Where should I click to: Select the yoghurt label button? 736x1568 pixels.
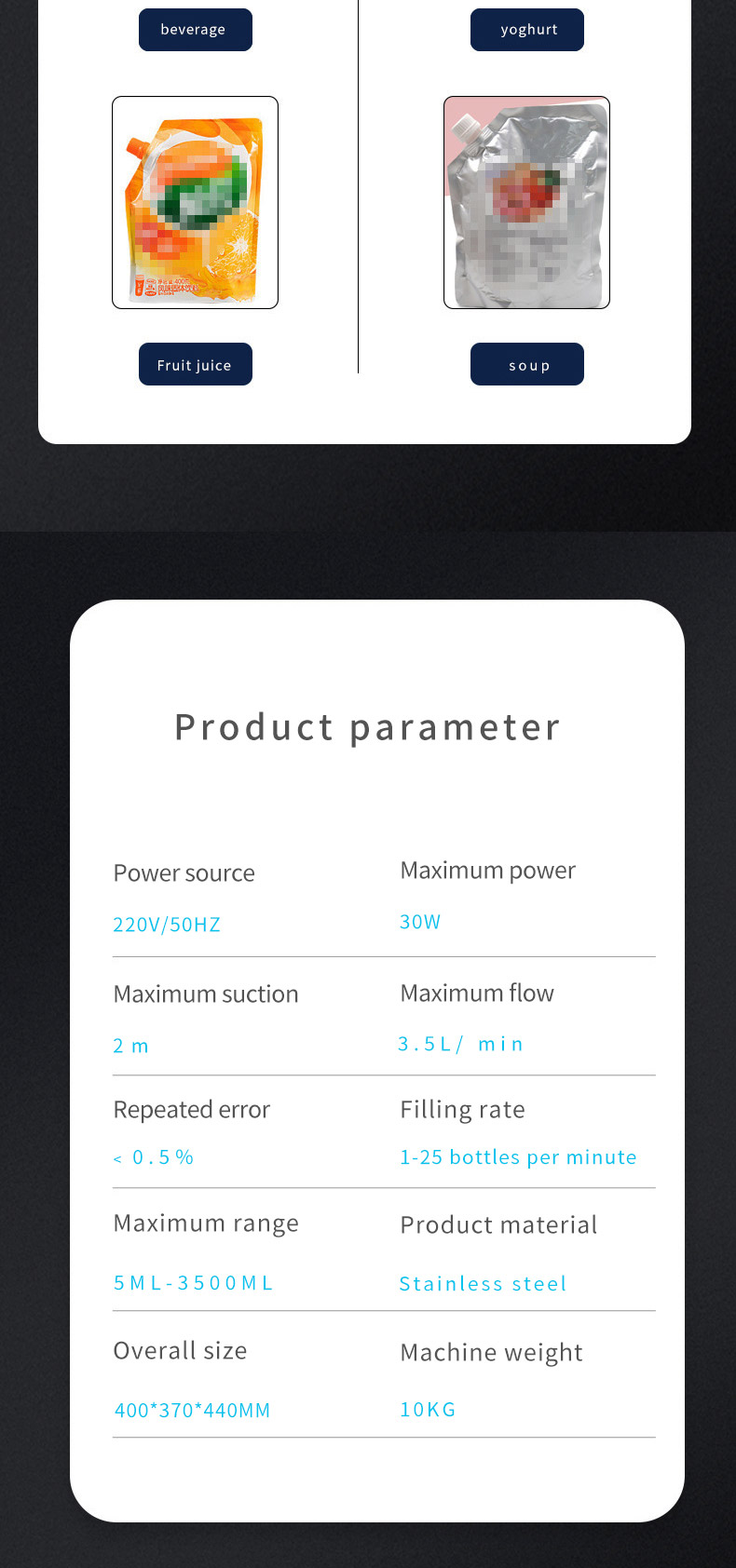pyautogui.click(x=526, y=30)
